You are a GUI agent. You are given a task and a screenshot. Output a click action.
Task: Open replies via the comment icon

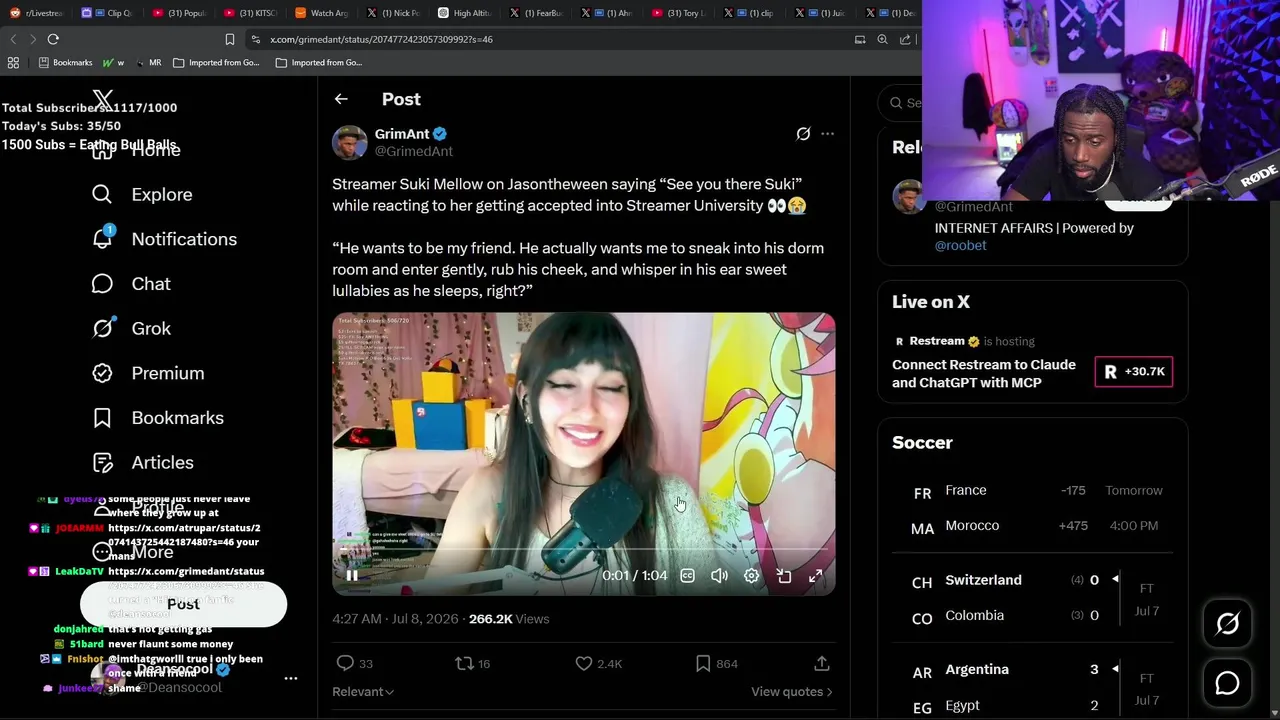(x=345, y=663)
